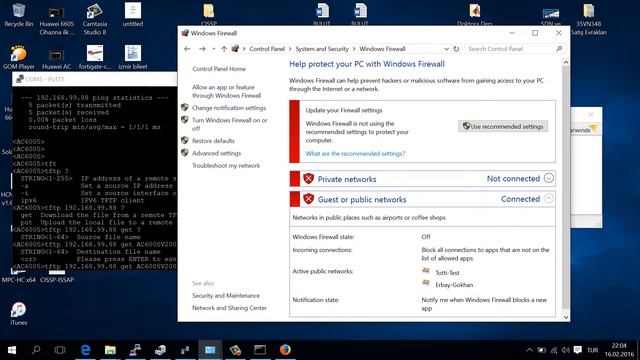Click the Totti-Test network name
This screenshot has height=360, width=640.
point(447,273)
